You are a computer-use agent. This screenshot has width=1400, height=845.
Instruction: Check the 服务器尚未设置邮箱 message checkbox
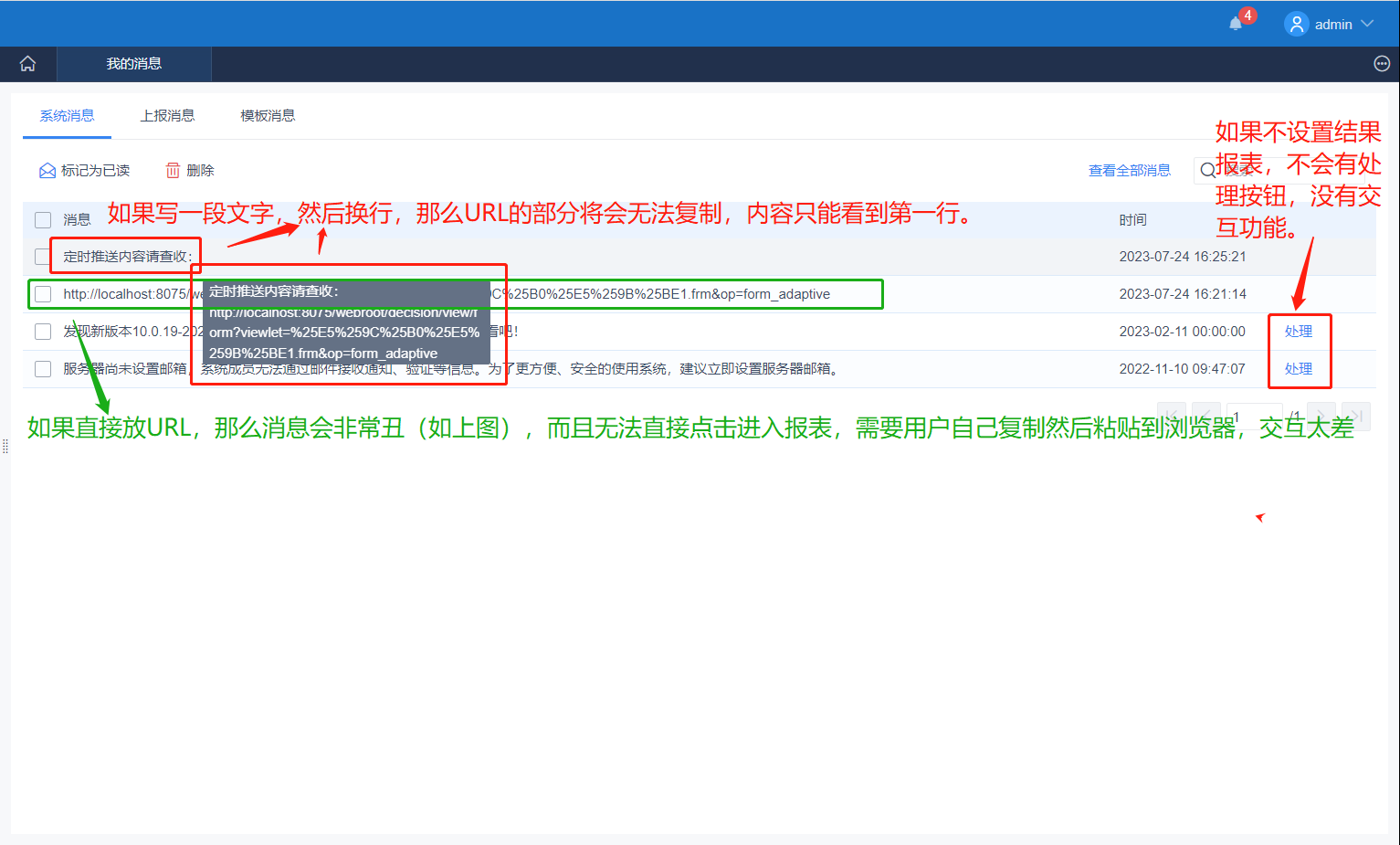[x=43, y=369]
